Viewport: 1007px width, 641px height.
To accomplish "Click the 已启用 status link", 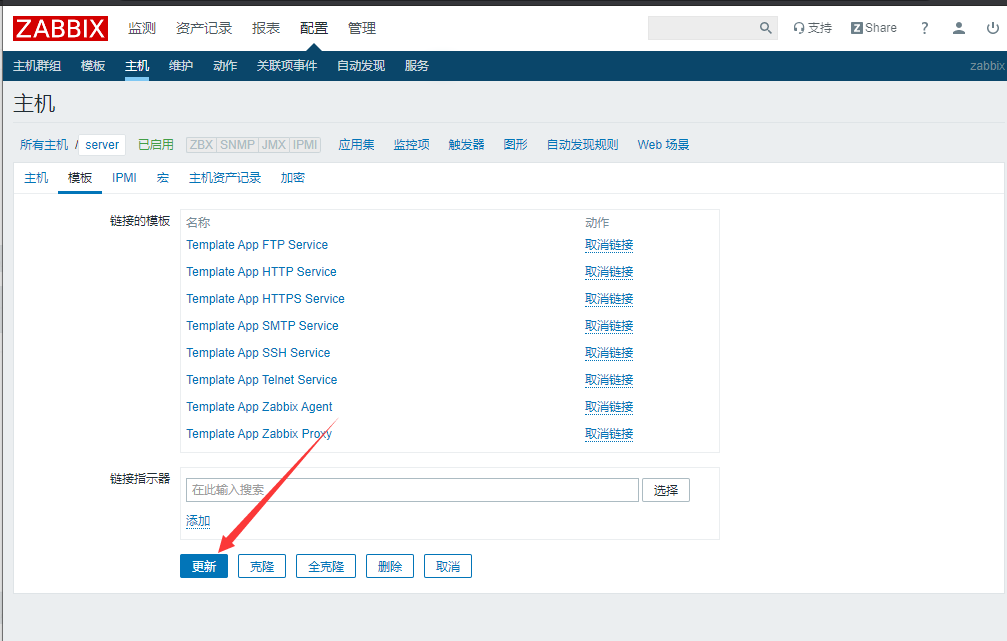I will [156, 145].
